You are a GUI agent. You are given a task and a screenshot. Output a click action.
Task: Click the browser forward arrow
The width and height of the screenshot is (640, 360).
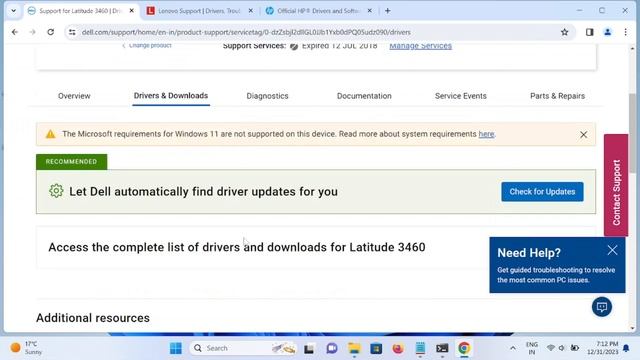(x=32, y=32)
